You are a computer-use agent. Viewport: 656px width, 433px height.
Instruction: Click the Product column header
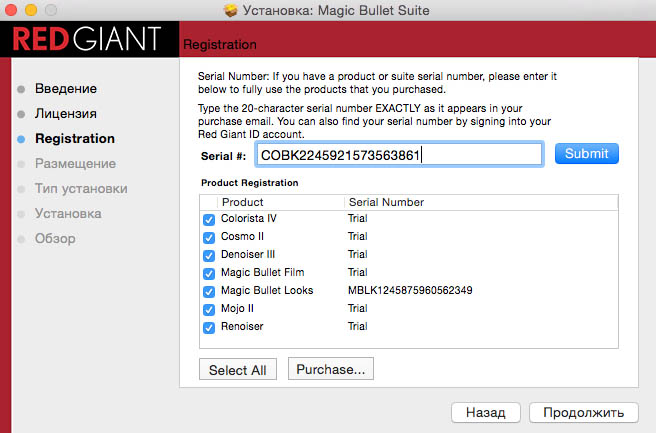(x=243, y=202)
